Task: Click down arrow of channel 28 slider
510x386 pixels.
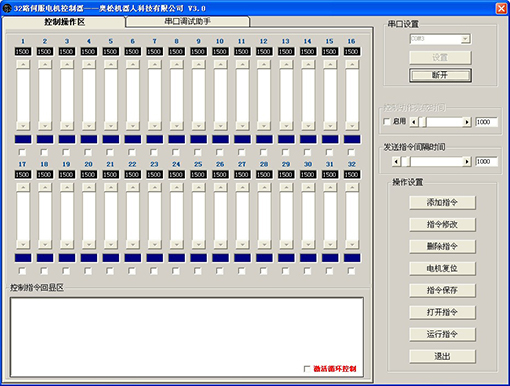Action: (x=264, y=244)
